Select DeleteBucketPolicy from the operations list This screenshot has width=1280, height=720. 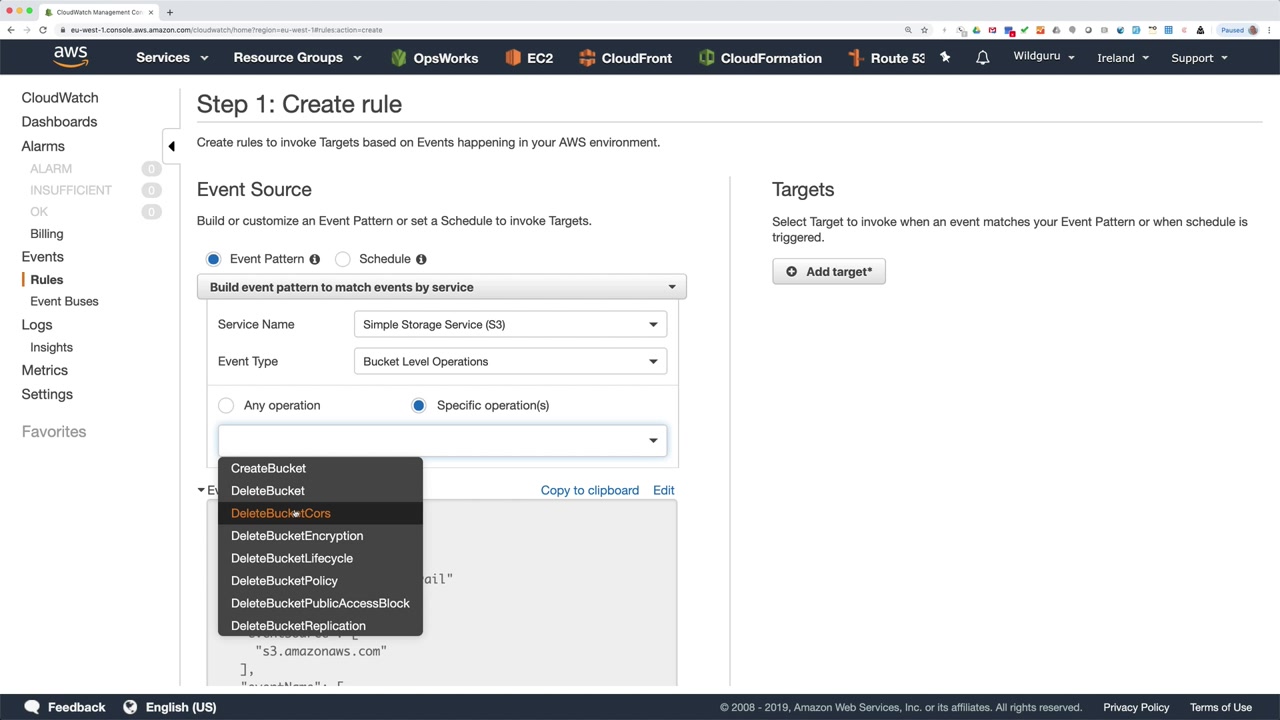click(x=284, y=581)
